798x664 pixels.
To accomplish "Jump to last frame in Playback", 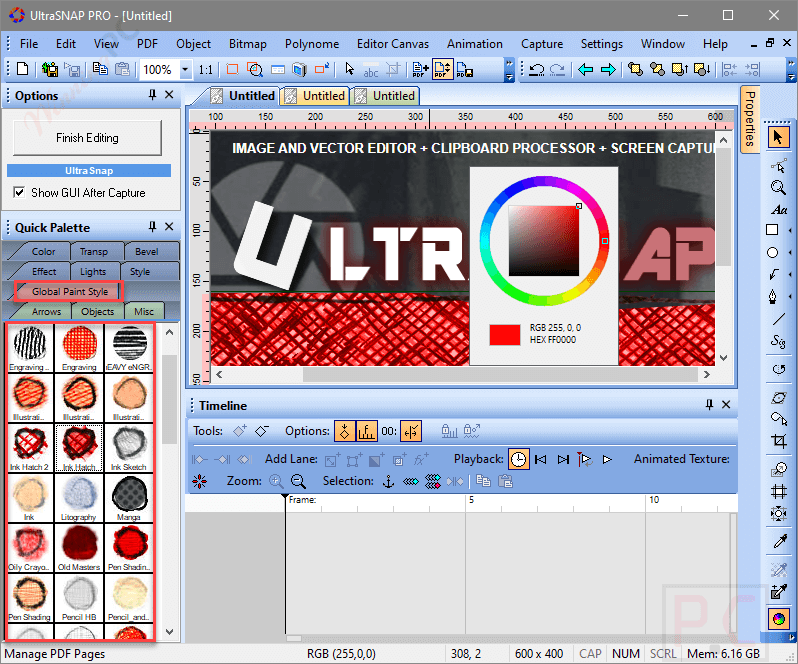I will (563, 459).
